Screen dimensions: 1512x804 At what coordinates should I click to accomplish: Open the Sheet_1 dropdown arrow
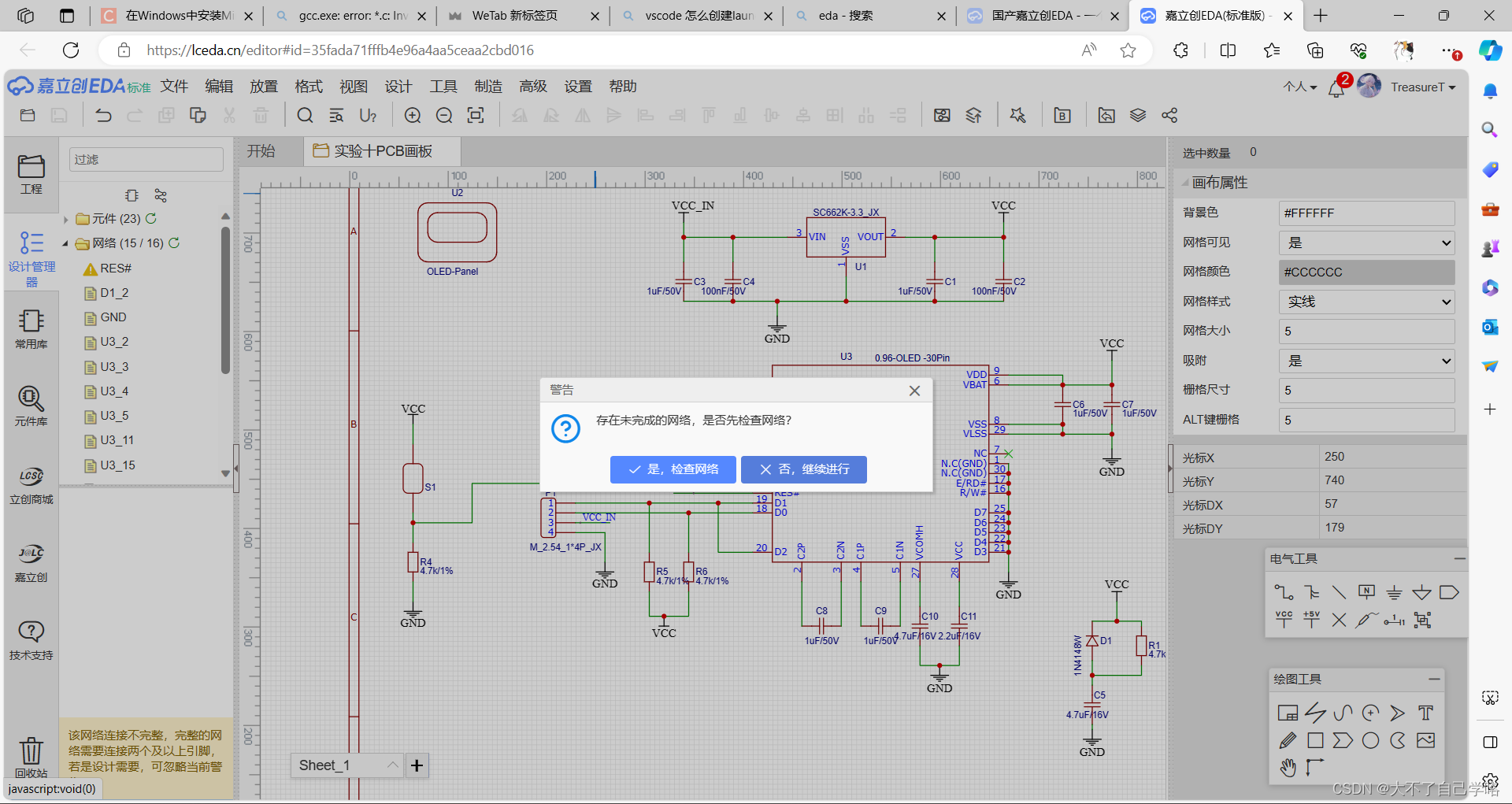point(392,765)
